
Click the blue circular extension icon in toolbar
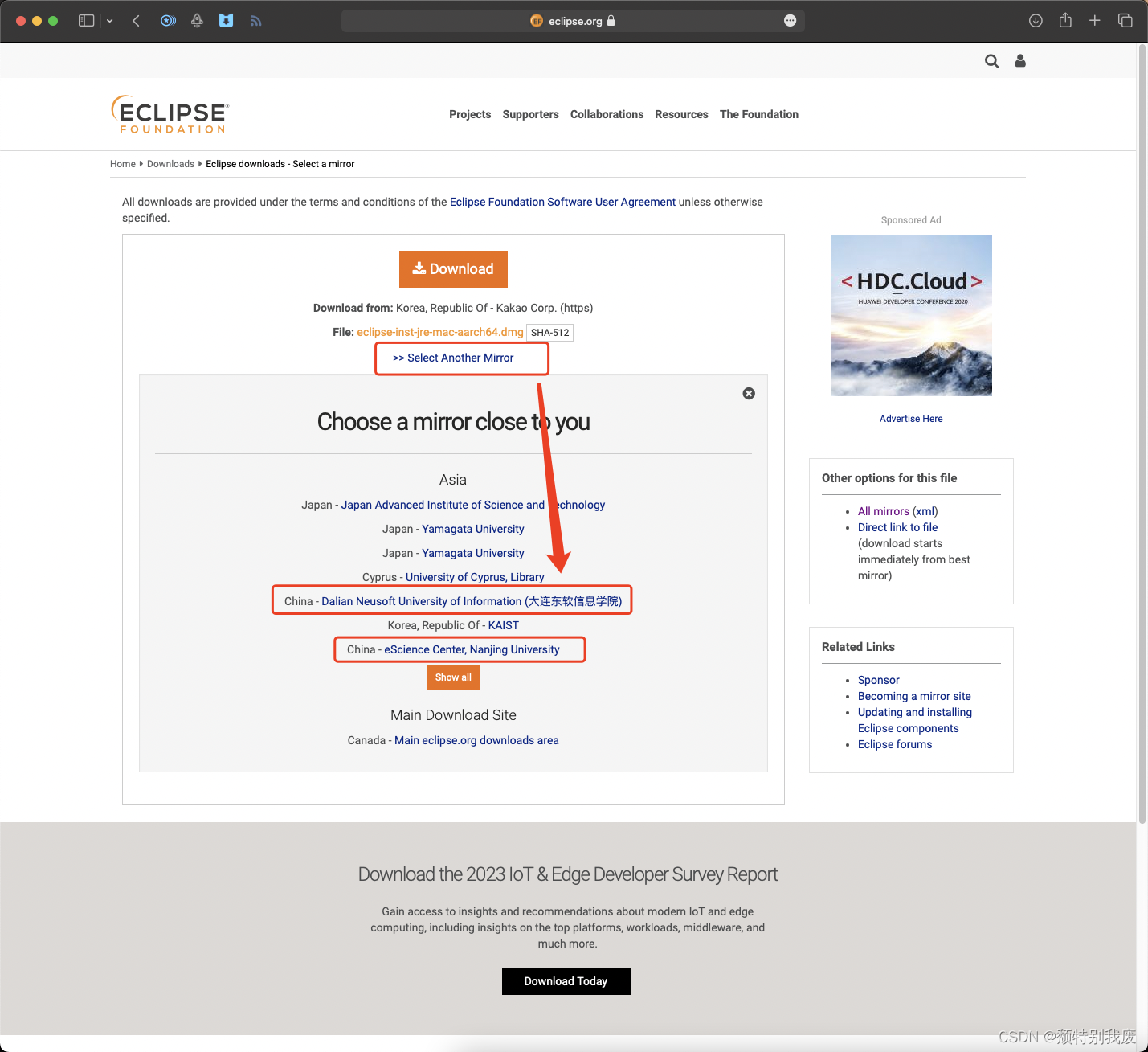point(168,21)
